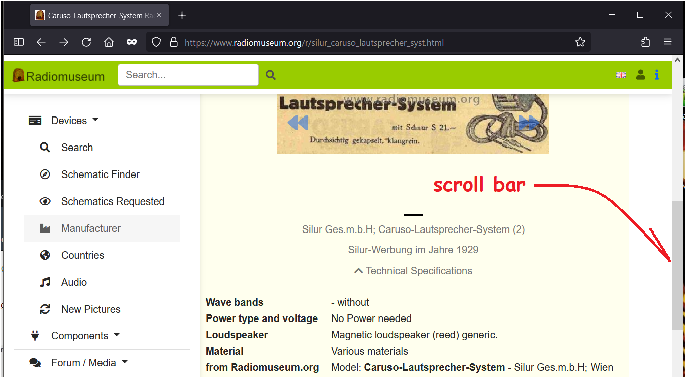Click the magnifier search icon beside the search box

pos(271,75)
